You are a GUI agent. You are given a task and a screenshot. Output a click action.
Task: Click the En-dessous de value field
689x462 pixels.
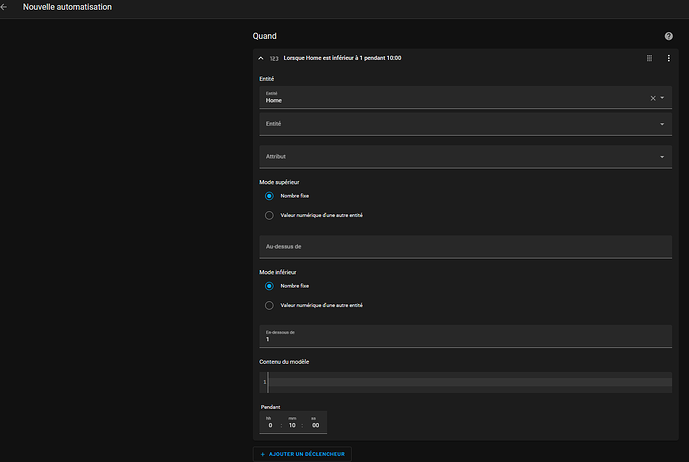[465, 337]
